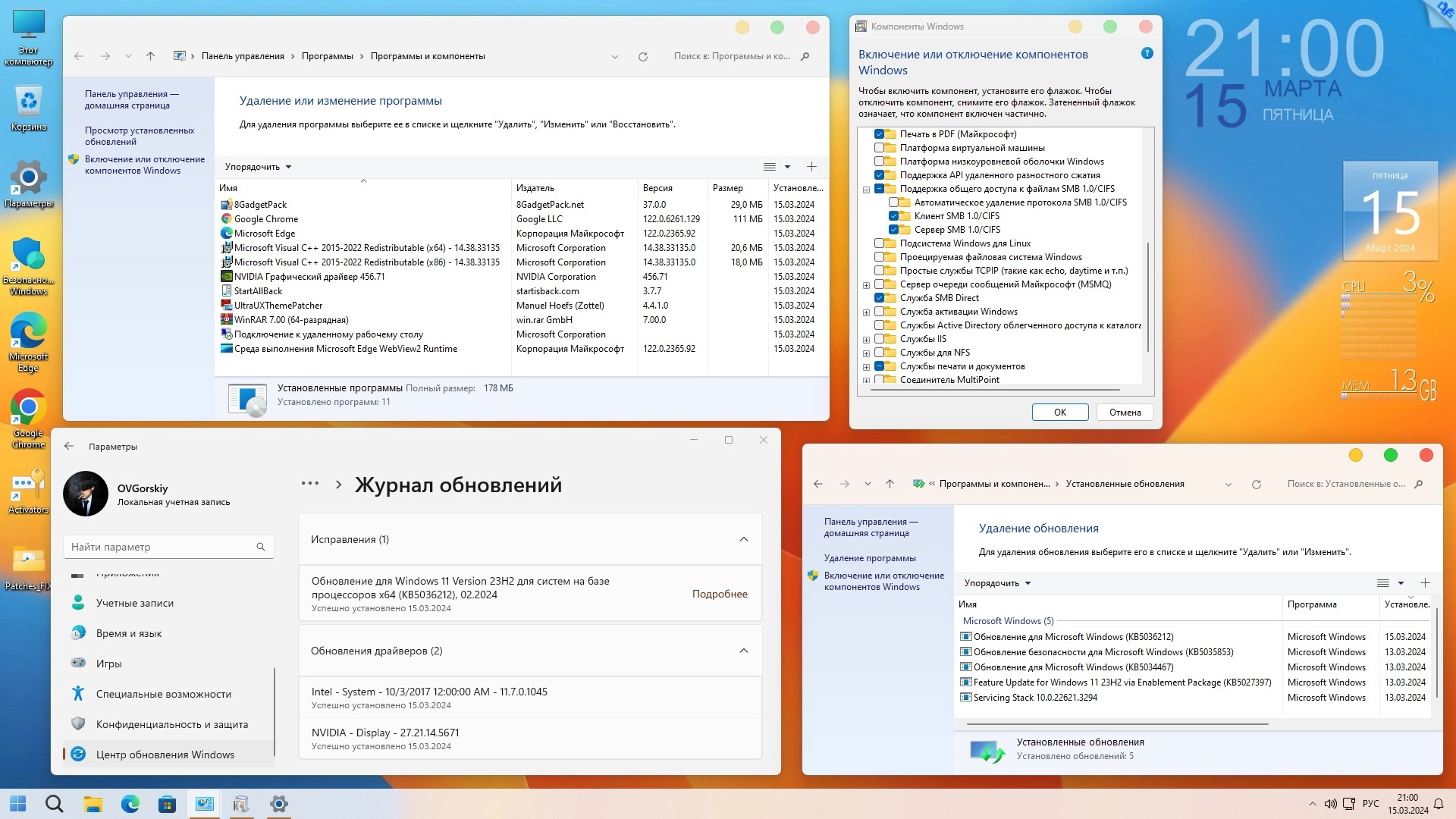Expand IIS Services tree node

(x=866, y=340)
